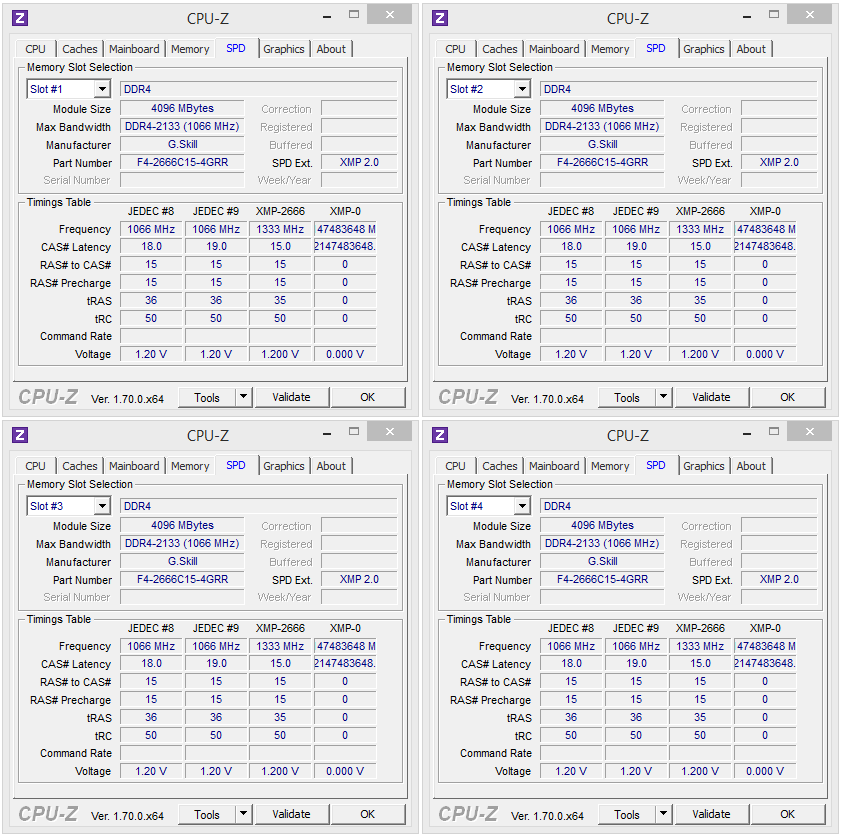Select Memory tab in Slot #2 window
The image size is (844, 837).
pos(610,49)
